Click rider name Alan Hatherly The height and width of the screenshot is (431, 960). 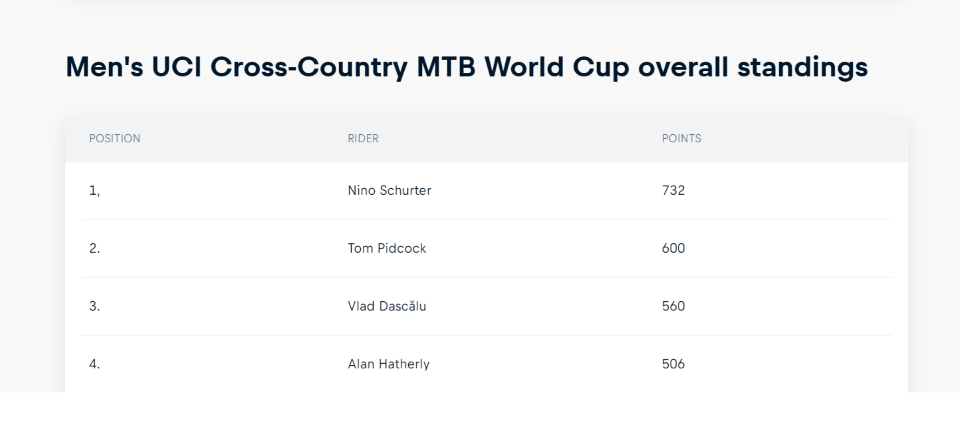tap(389, 364)
